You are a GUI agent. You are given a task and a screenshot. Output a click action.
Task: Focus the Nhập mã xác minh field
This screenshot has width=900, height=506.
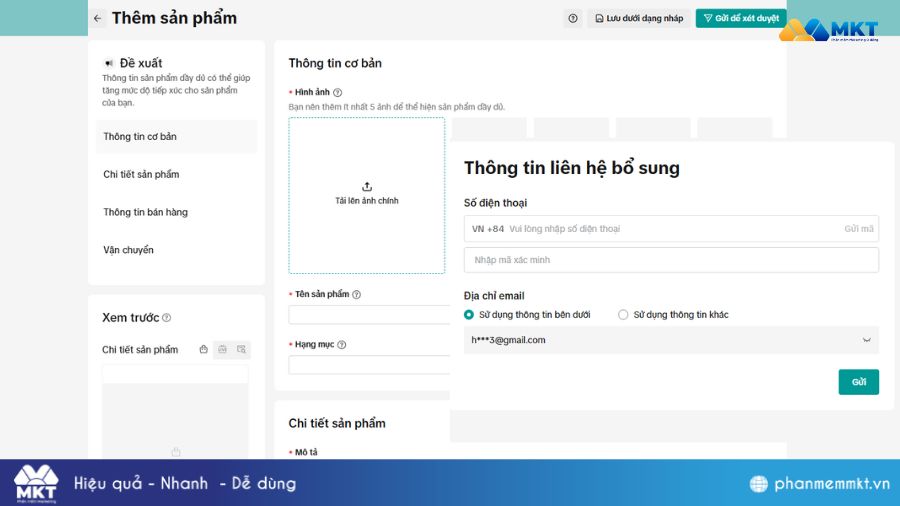click(x=671, y=260)
